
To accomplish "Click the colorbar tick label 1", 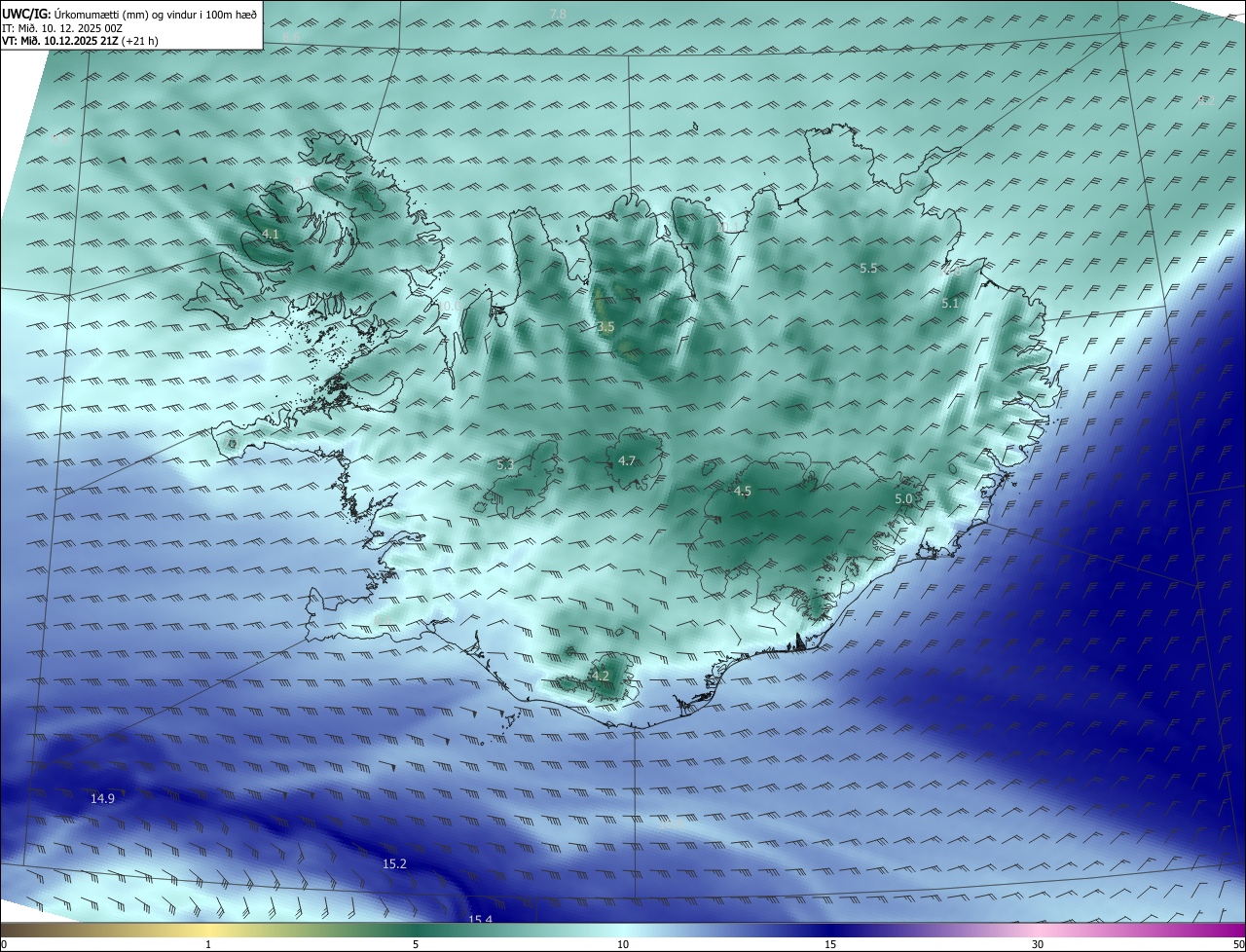I will [208, 945].
